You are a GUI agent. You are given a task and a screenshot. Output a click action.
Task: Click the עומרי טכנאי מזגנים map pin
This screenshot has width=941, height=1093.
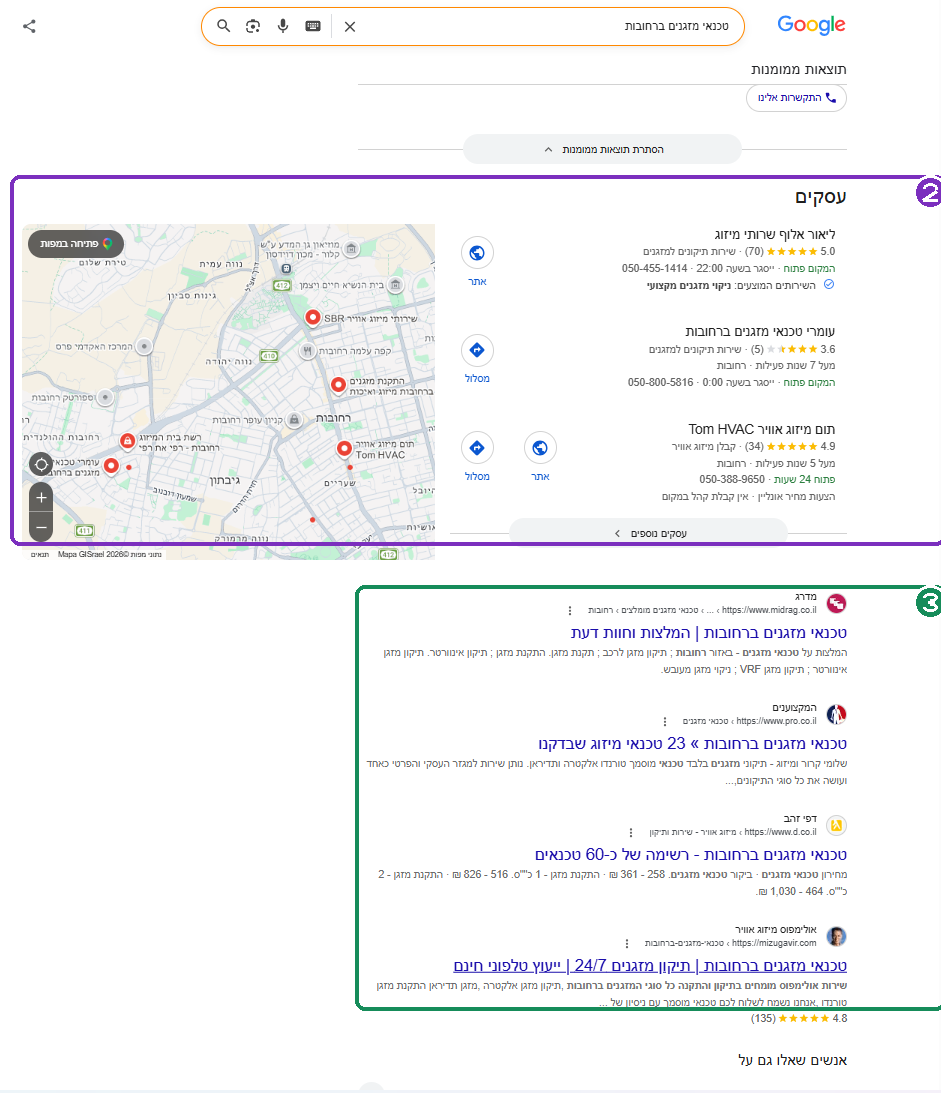pyautogui.click(x=111, y=466)
